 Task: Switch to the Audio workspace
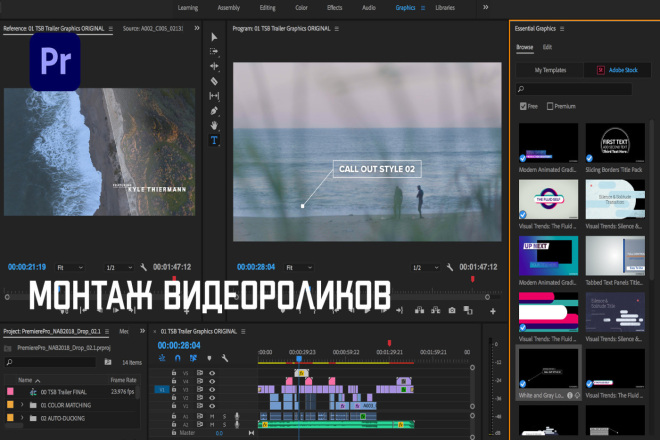coord(369,8)
